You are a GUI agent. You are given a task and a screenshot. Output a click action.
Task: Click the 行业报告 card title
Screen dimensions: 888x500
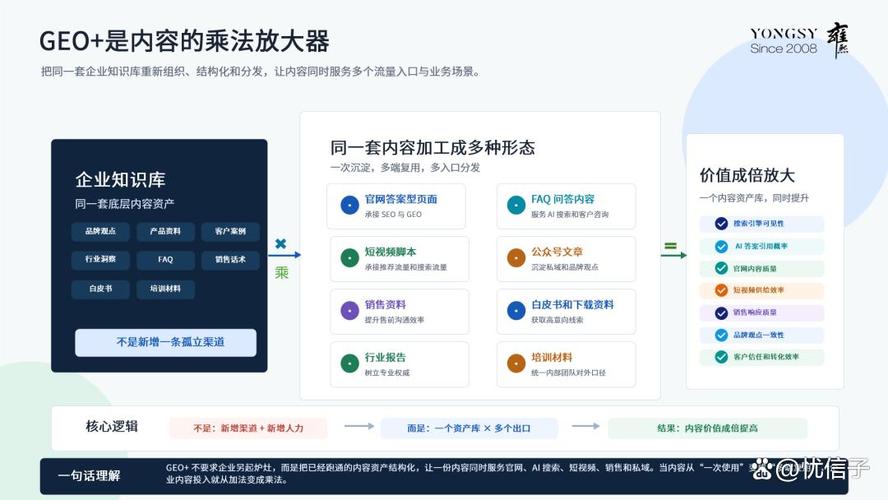[385, 357]
